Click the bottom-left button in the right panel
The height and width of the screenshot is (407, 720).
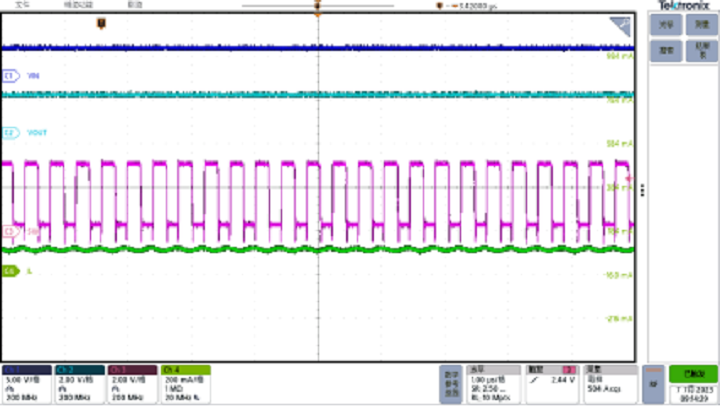point(666,49)
